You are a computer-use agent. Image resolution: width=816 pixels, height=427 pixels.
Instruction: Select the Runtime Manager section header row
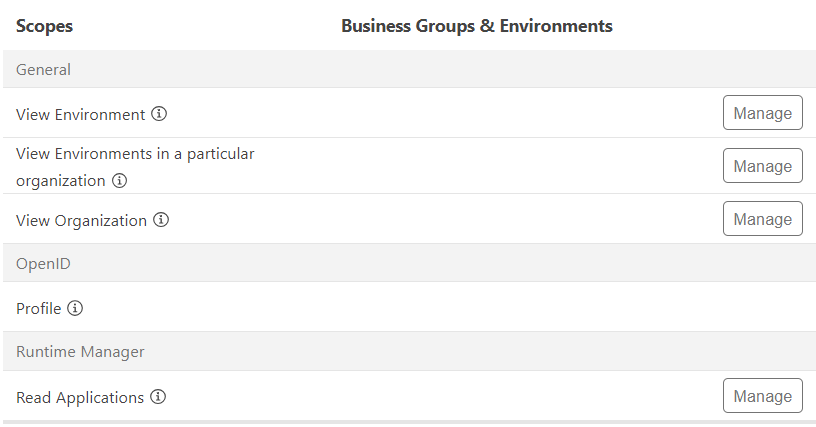click(x=410, y=352)
